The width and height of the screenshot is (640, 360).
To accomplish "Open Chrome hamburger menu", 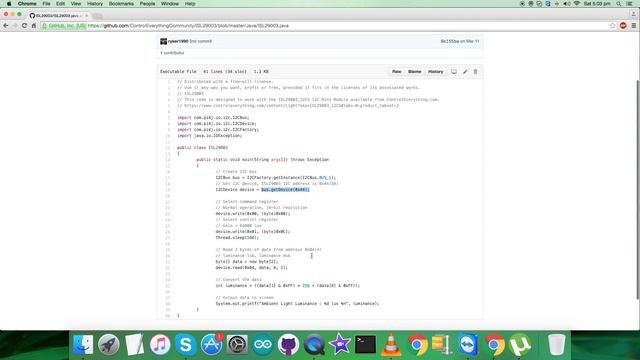I will click(x=633, y=25).
